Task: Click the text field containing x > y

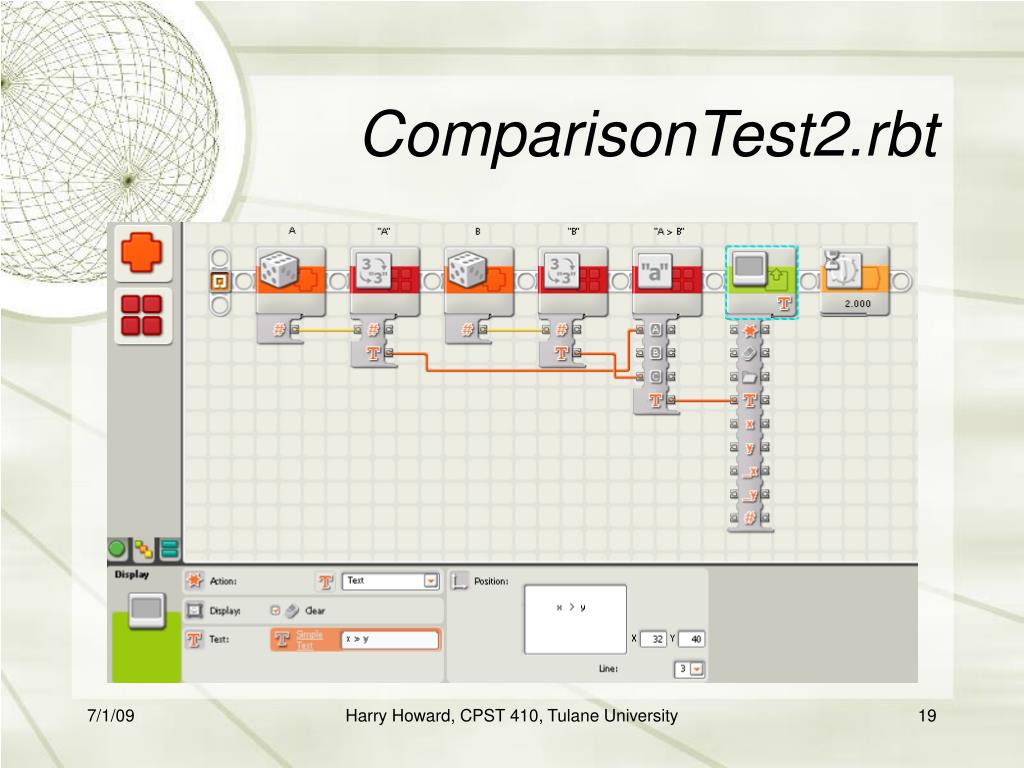Action: pyautogui.click(x=389, y=640)
